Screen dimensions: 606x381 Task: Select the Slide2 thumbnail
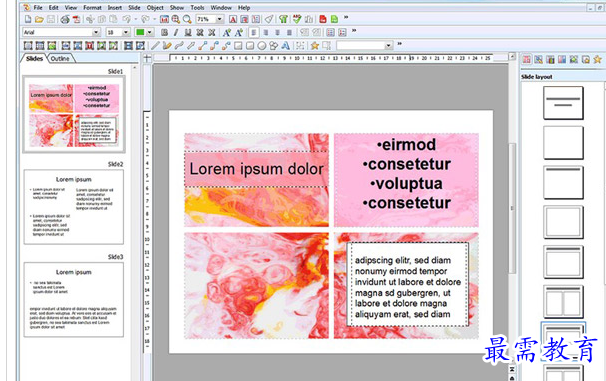(x=74, y=207)
